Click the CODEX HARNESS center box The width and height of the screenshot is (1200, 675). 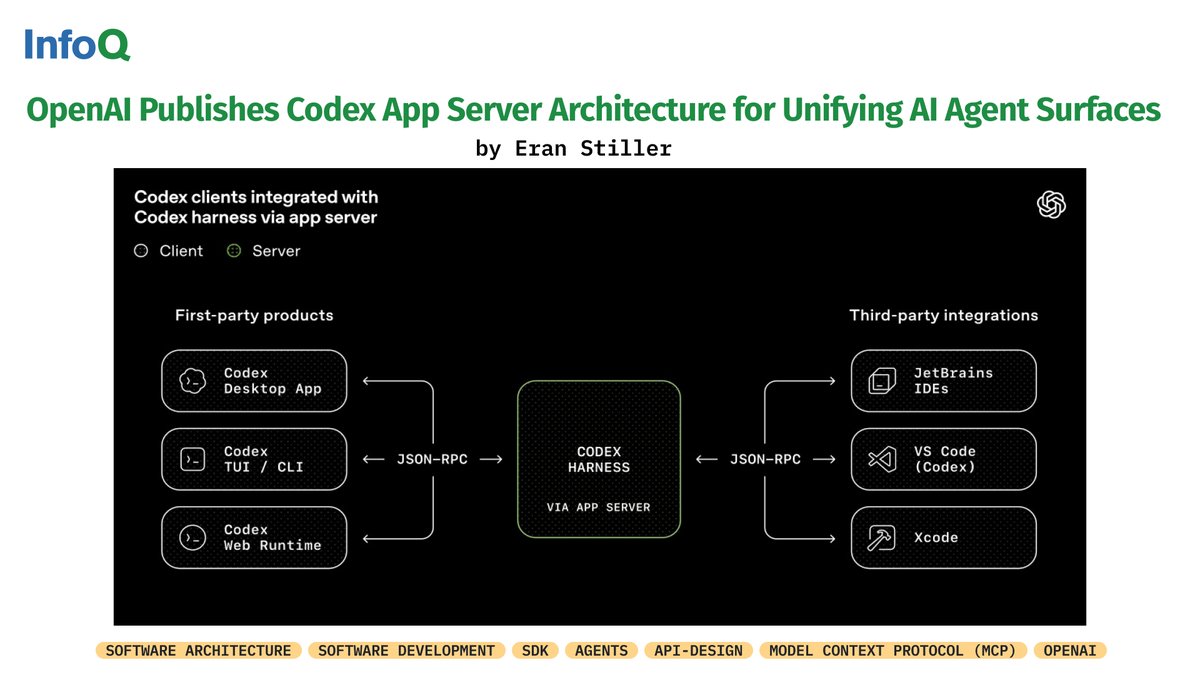[599, 459]
